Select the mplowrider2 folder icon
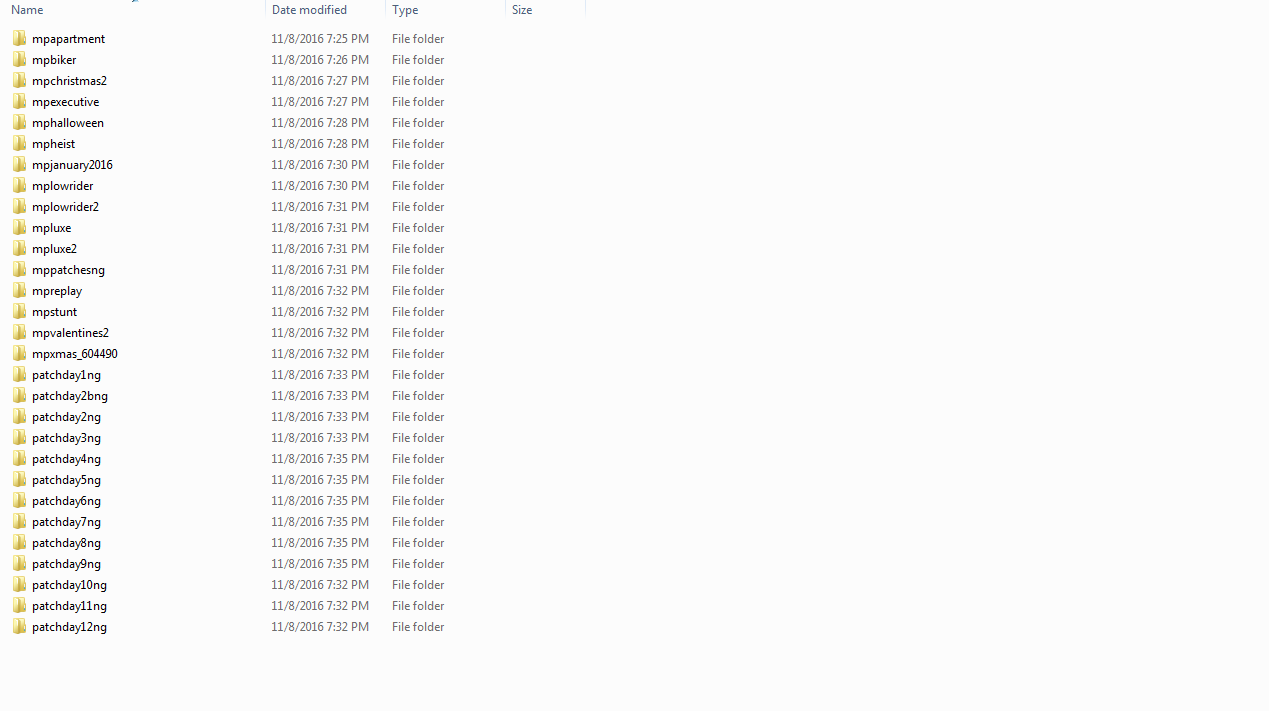This screenshot has width=1269, height=711. click(x=20, y=207)
